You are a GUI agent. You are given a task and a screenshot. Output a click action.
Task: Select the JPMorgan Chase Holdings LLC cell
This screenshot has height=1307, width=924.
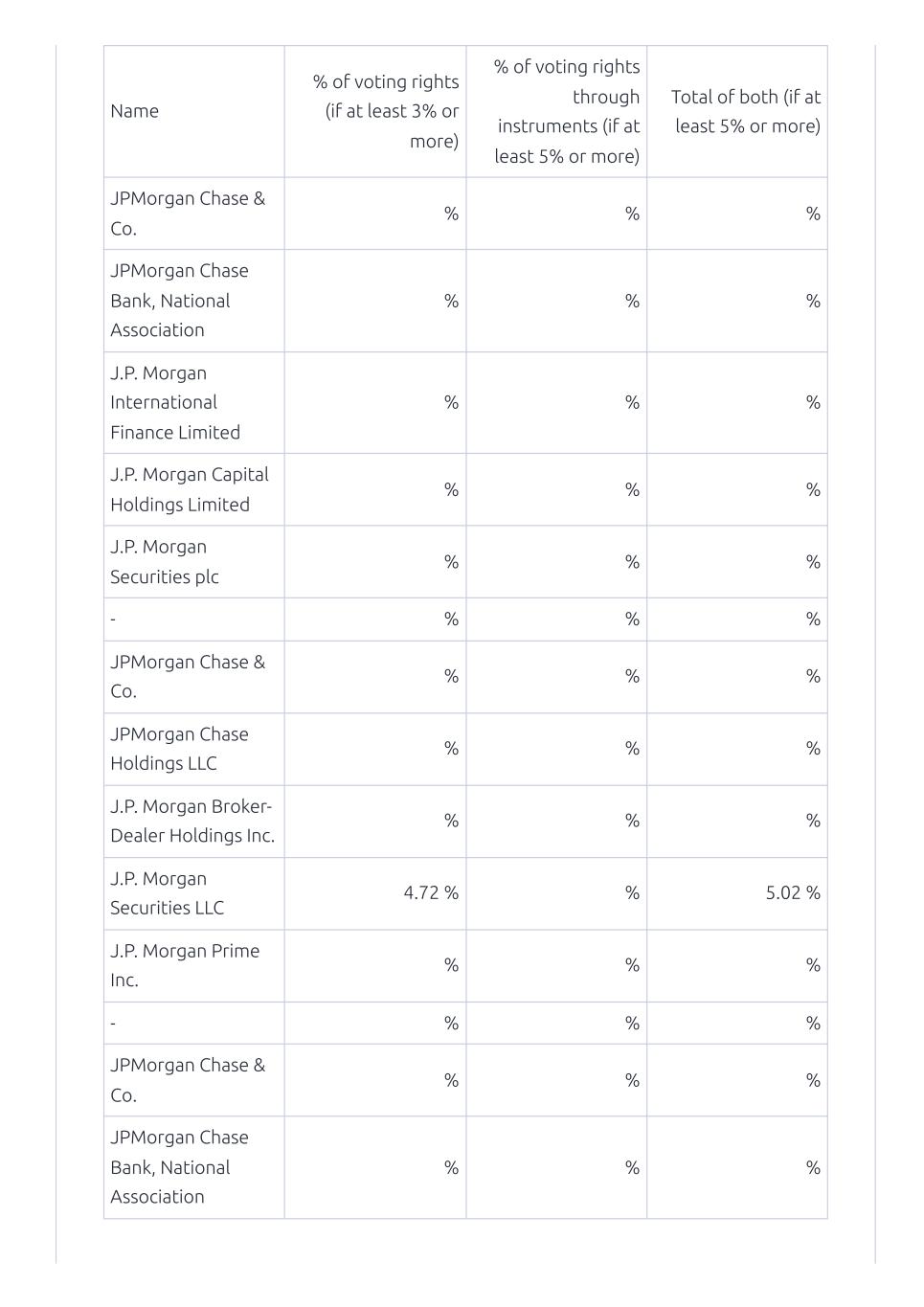(179, 749)
